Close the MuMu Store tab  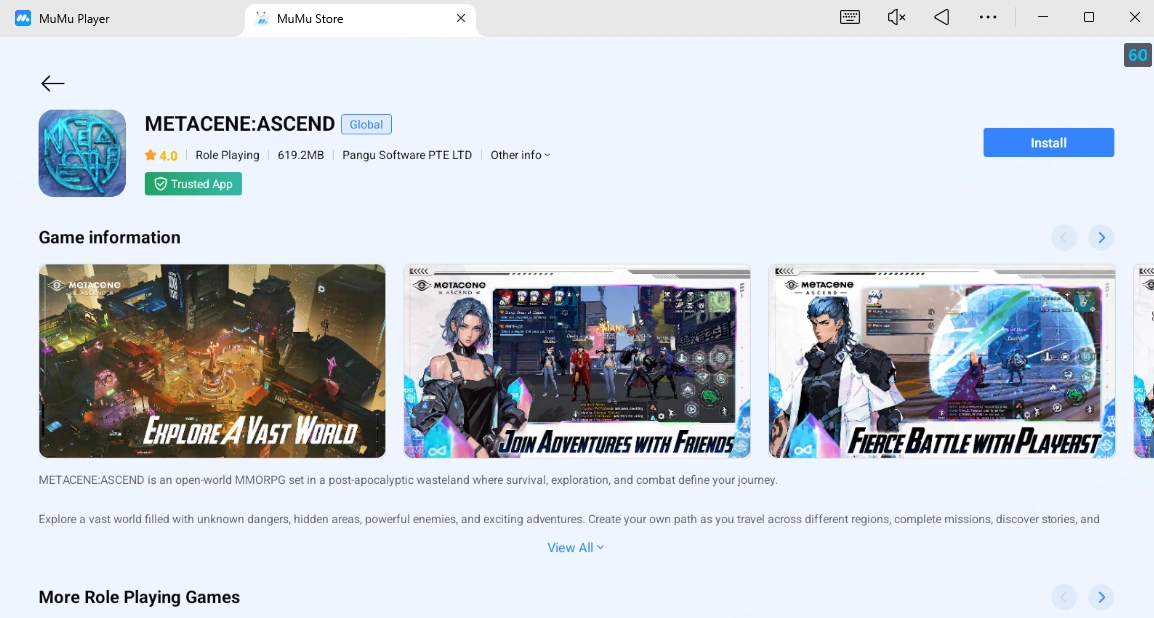click(461, 18)
